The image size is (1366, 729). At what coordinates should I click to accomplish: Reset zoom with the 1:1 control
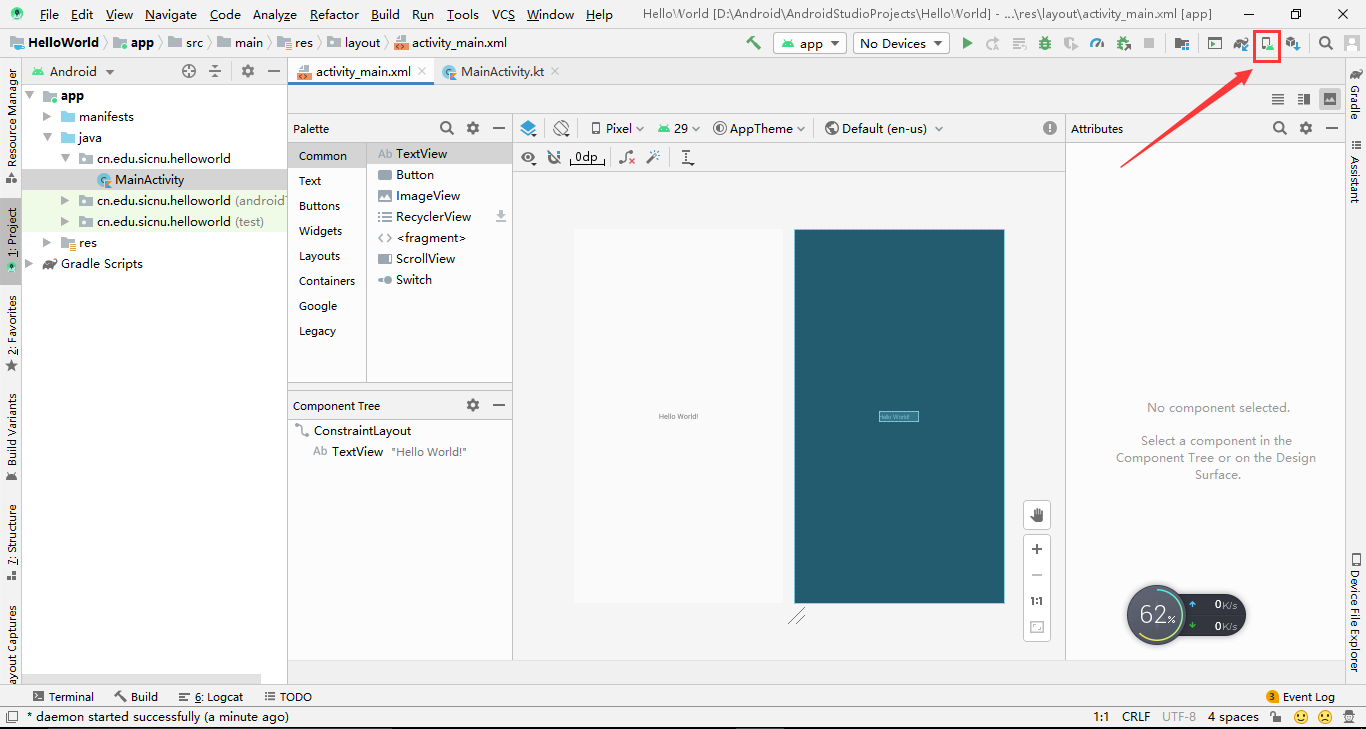1036,600
